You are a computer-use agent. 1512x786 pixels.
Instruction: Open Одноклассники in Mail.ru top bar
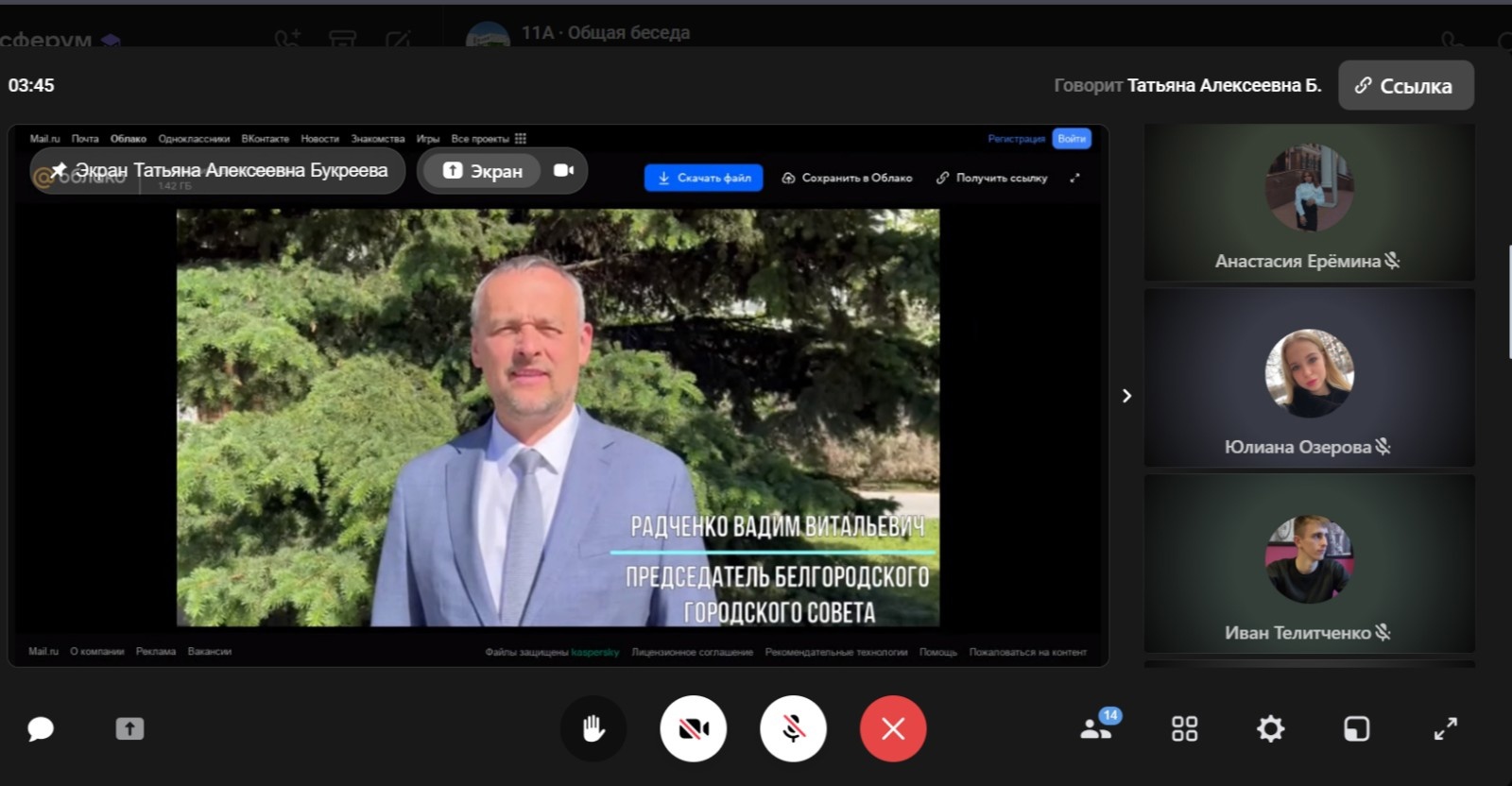click(194, 139)
